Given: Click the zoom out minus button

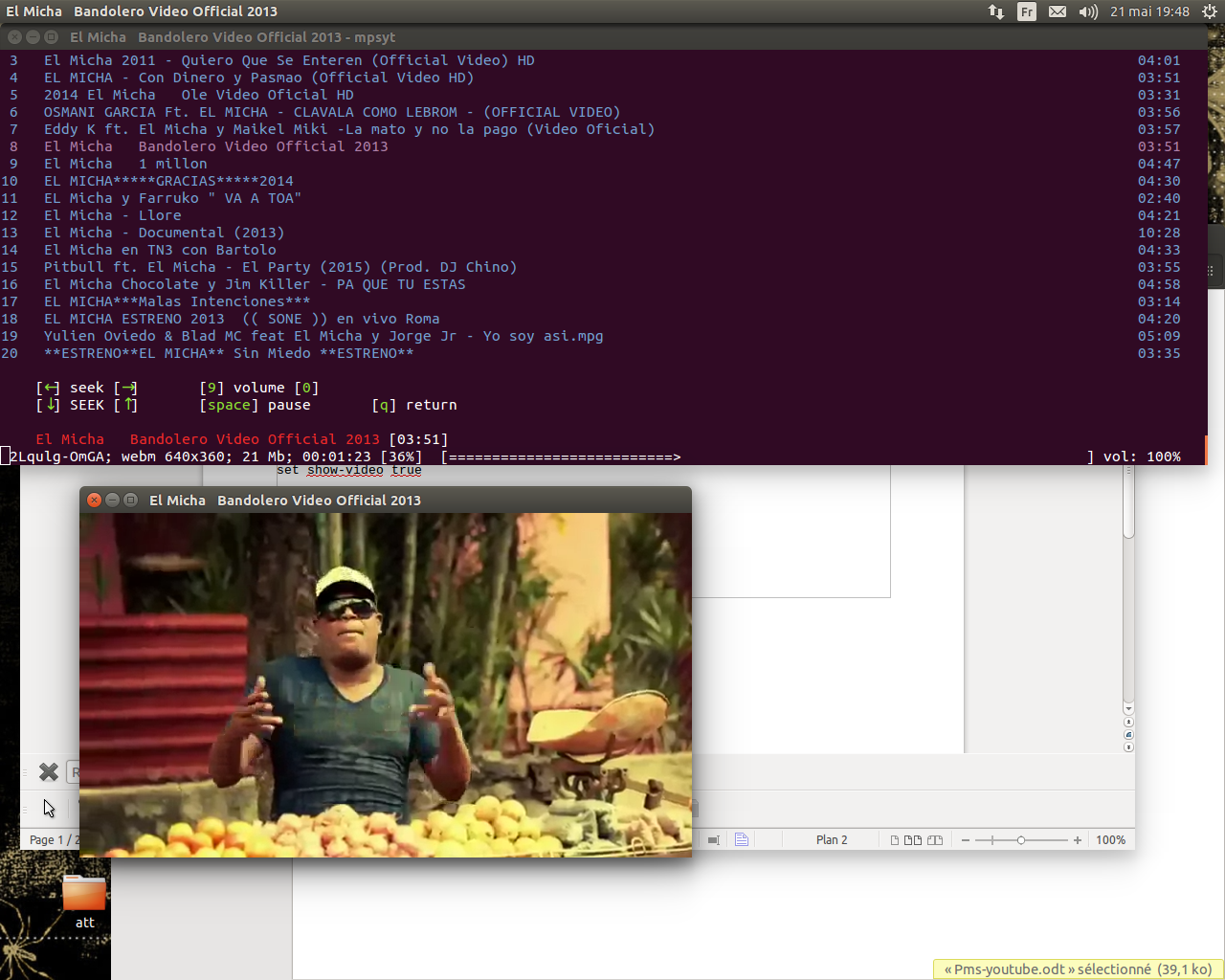Looking at the screenshot, I should 966,840.
